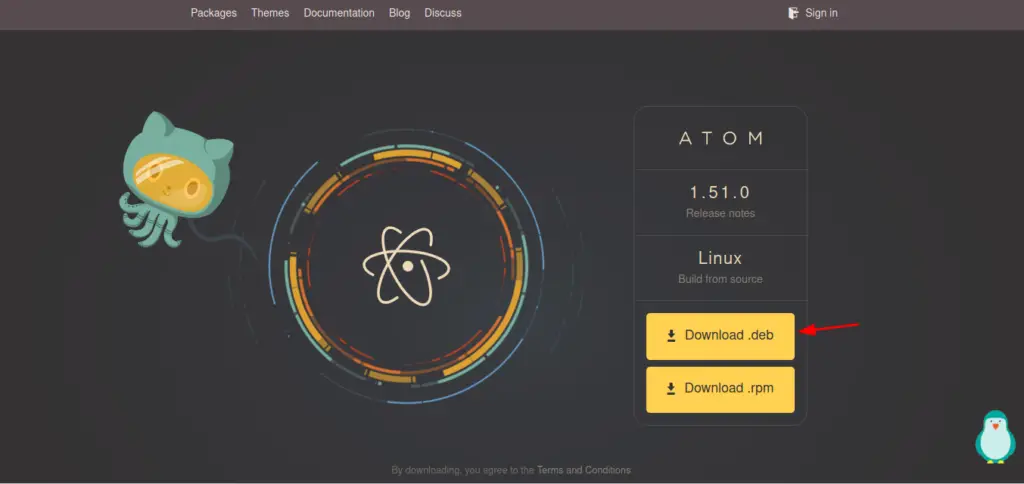Click the download arrow icon beside .deb
The image size is (1024, 484).
tap(671, 336)
